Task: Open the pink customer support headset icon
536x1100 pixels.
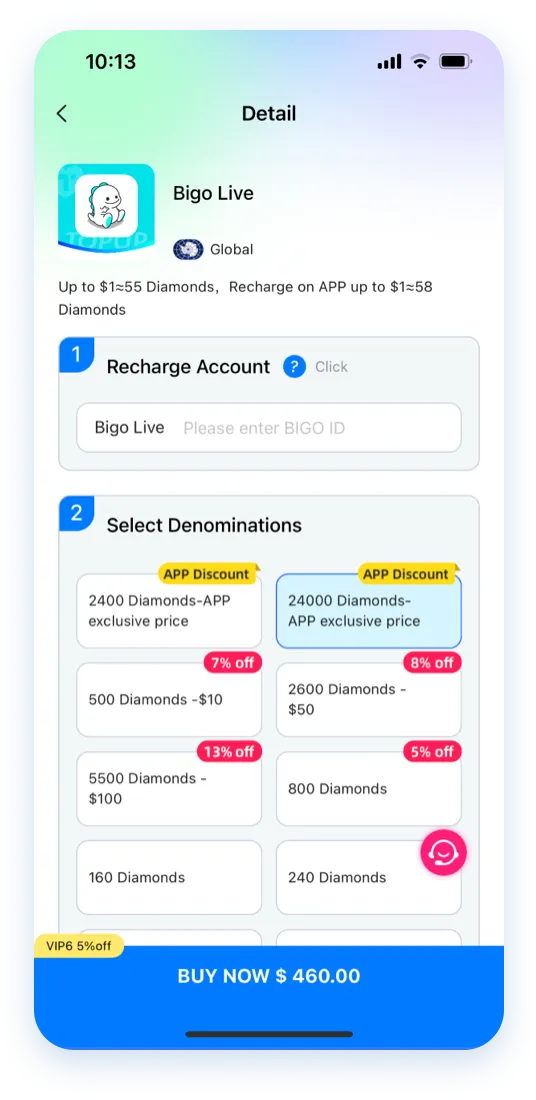Action: (x=443, y=852)
